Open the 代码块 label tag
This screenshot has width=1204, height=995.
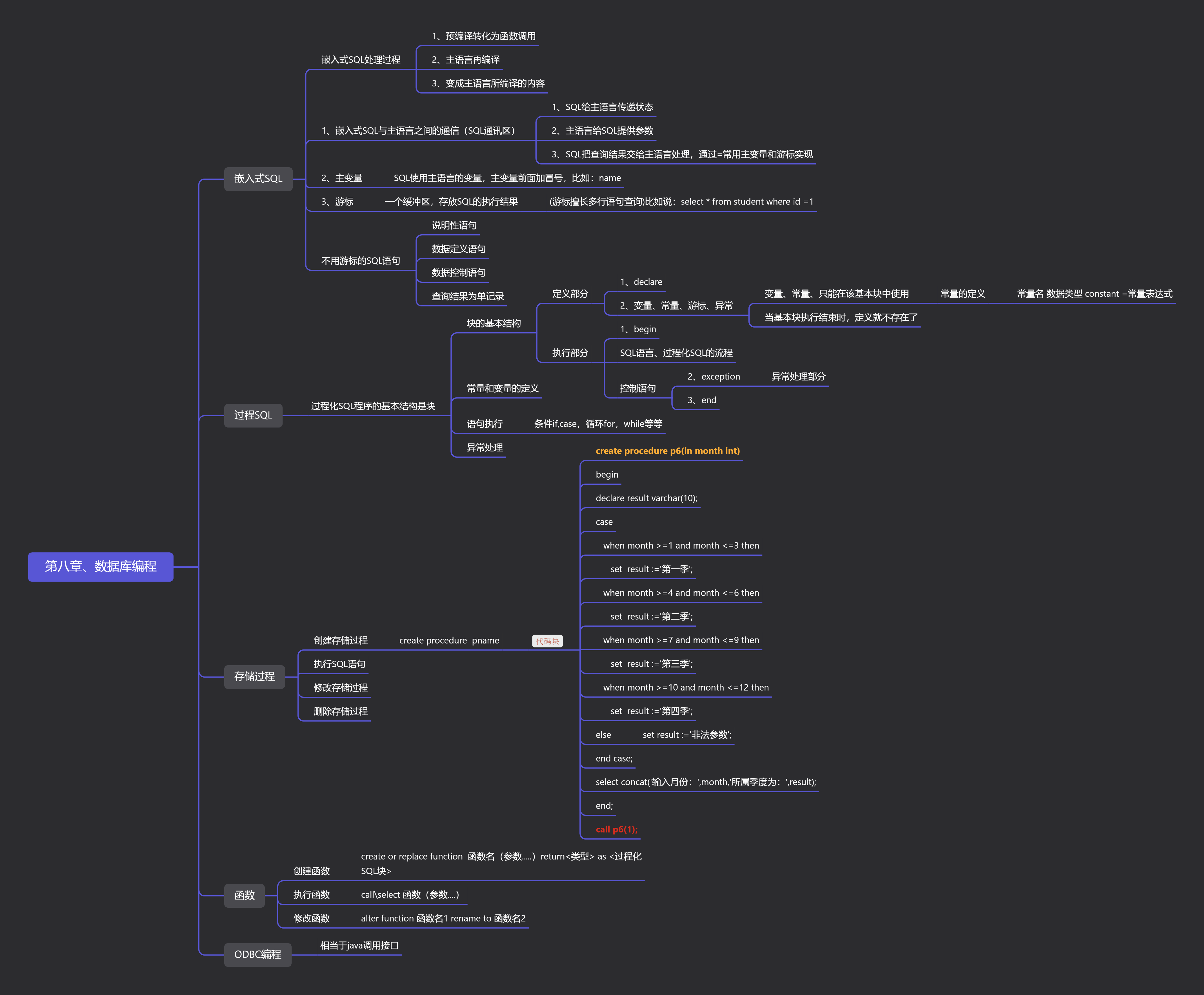pyautogui.click(x=547, y=641)
